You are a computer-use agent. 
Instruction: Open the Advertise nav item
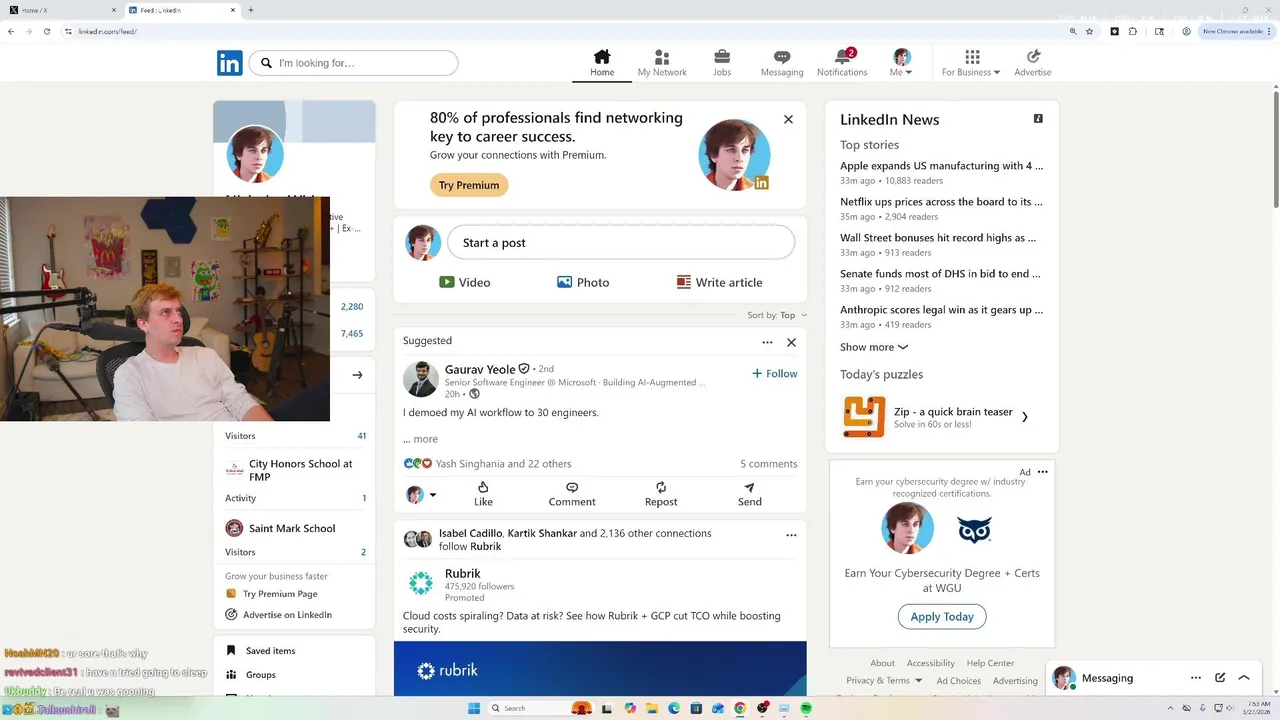1033,62
